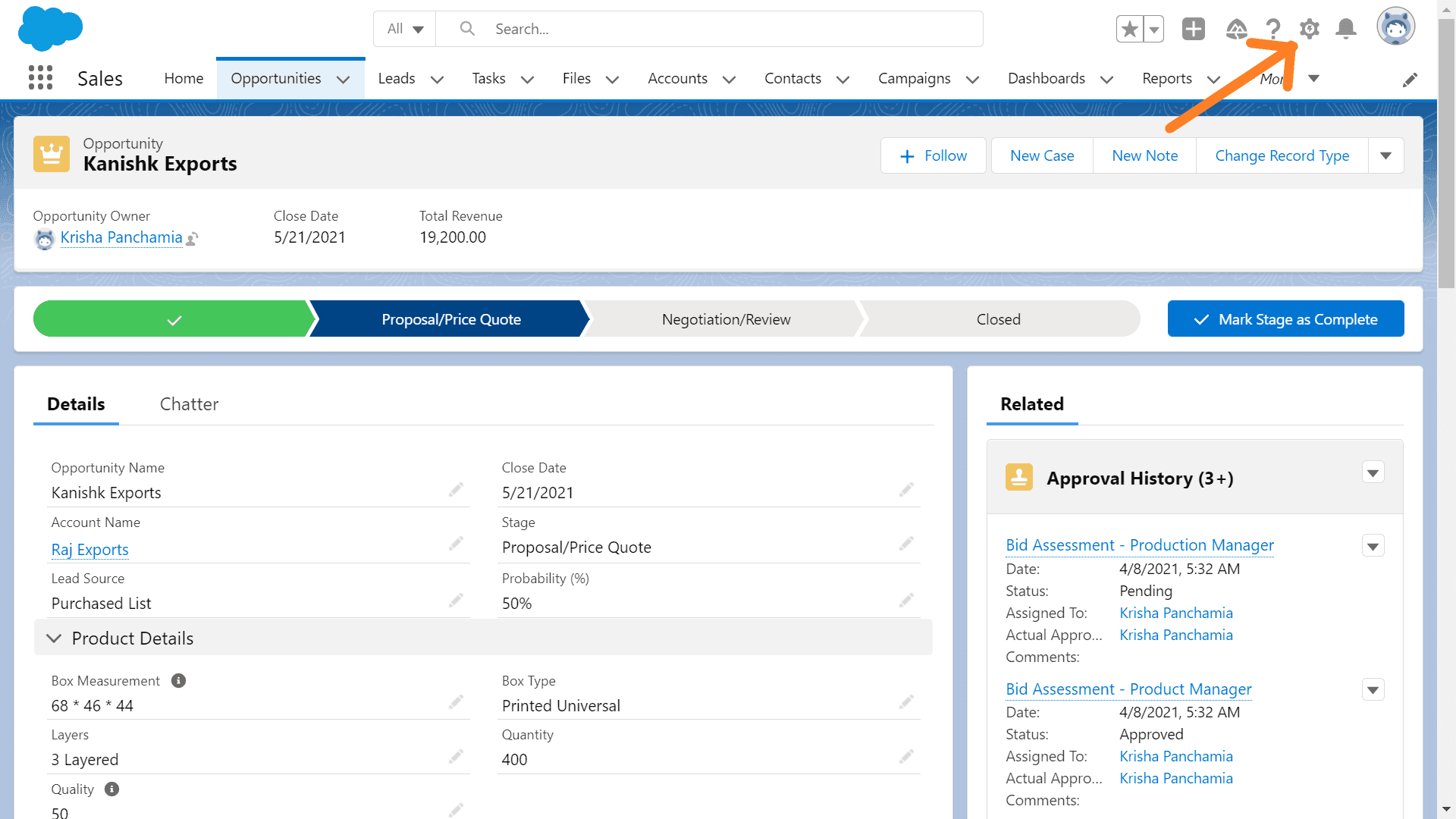Select the Closed path stage

tap(999, 319)
